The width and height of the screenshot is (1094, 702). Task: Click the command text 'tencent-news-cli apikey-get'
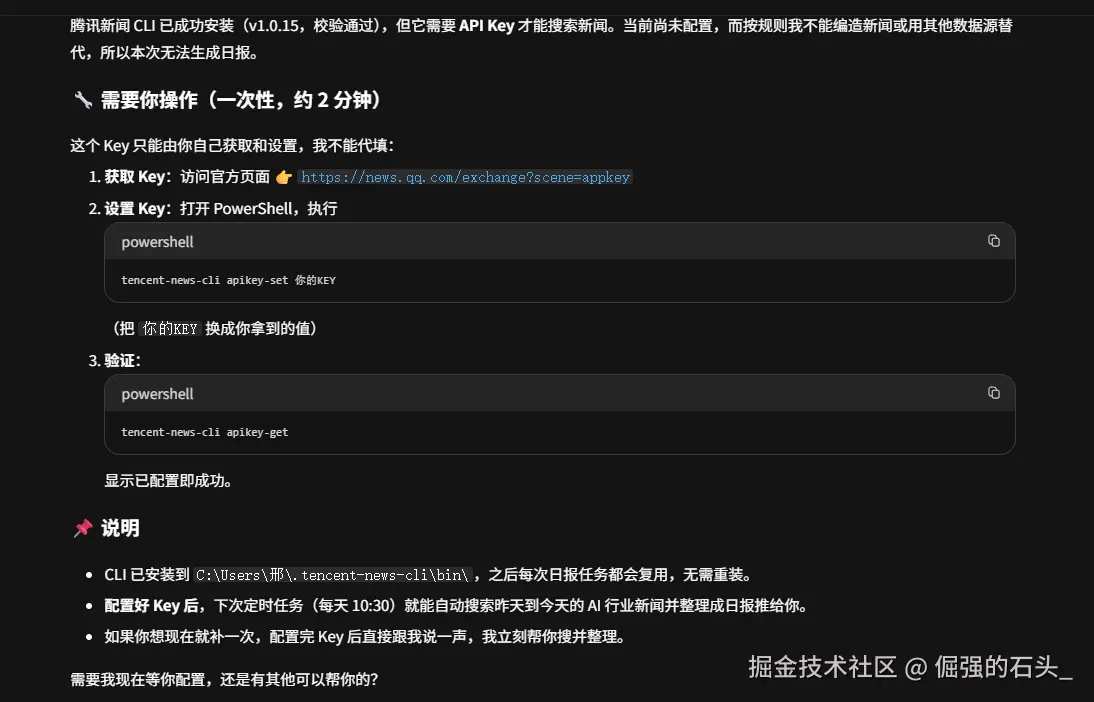pyautogui.click(x=204, y=432)
